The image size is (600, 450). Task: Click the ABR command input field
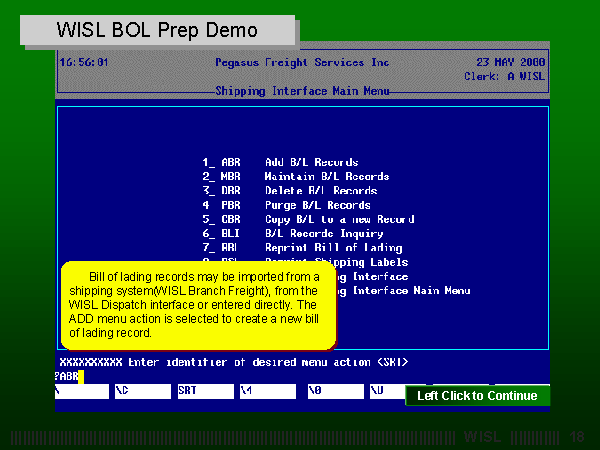pos(70,376)
